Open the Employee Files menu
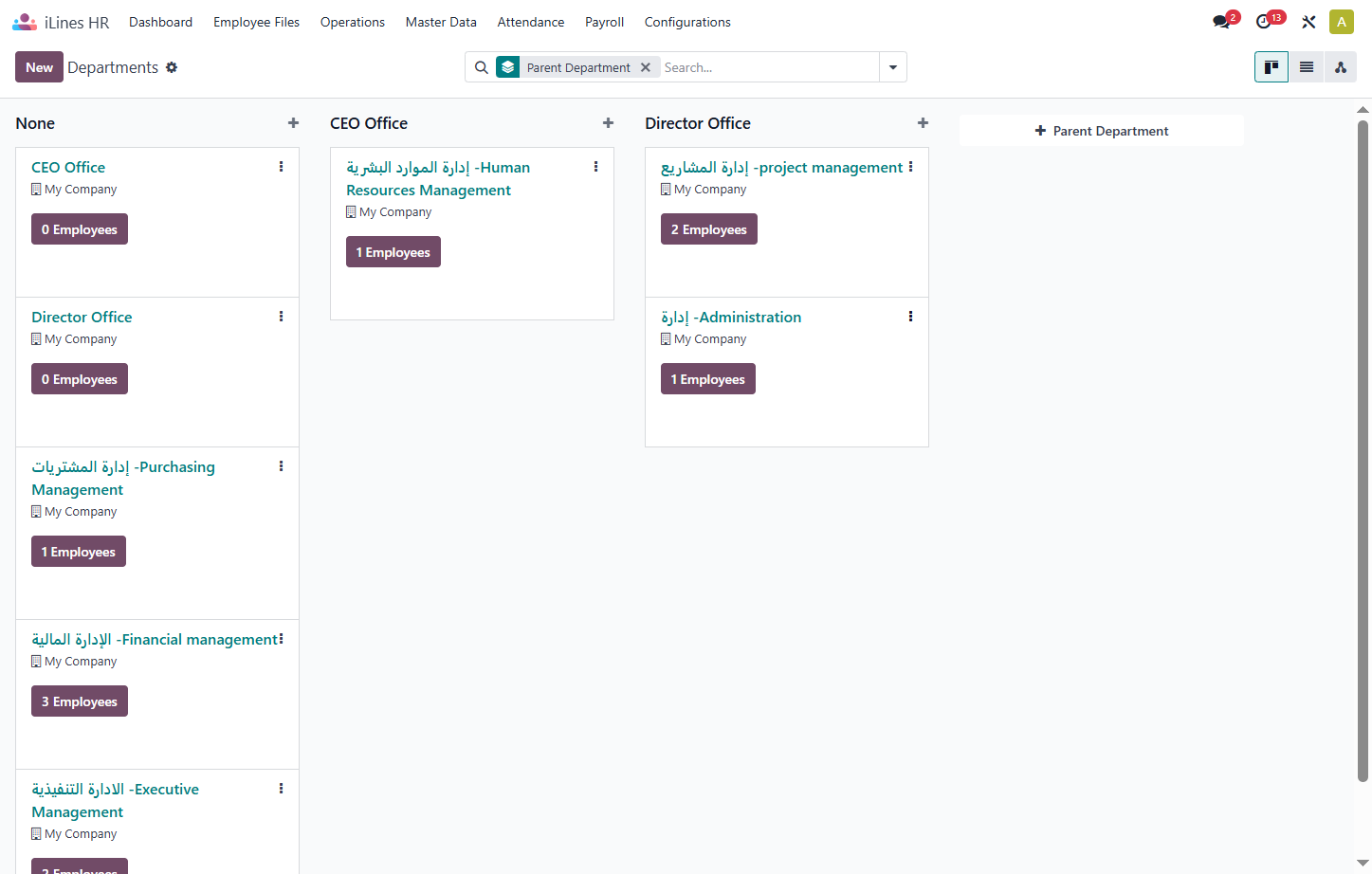1372x874 pixels. pyautogui.click(x=256, y=22)
